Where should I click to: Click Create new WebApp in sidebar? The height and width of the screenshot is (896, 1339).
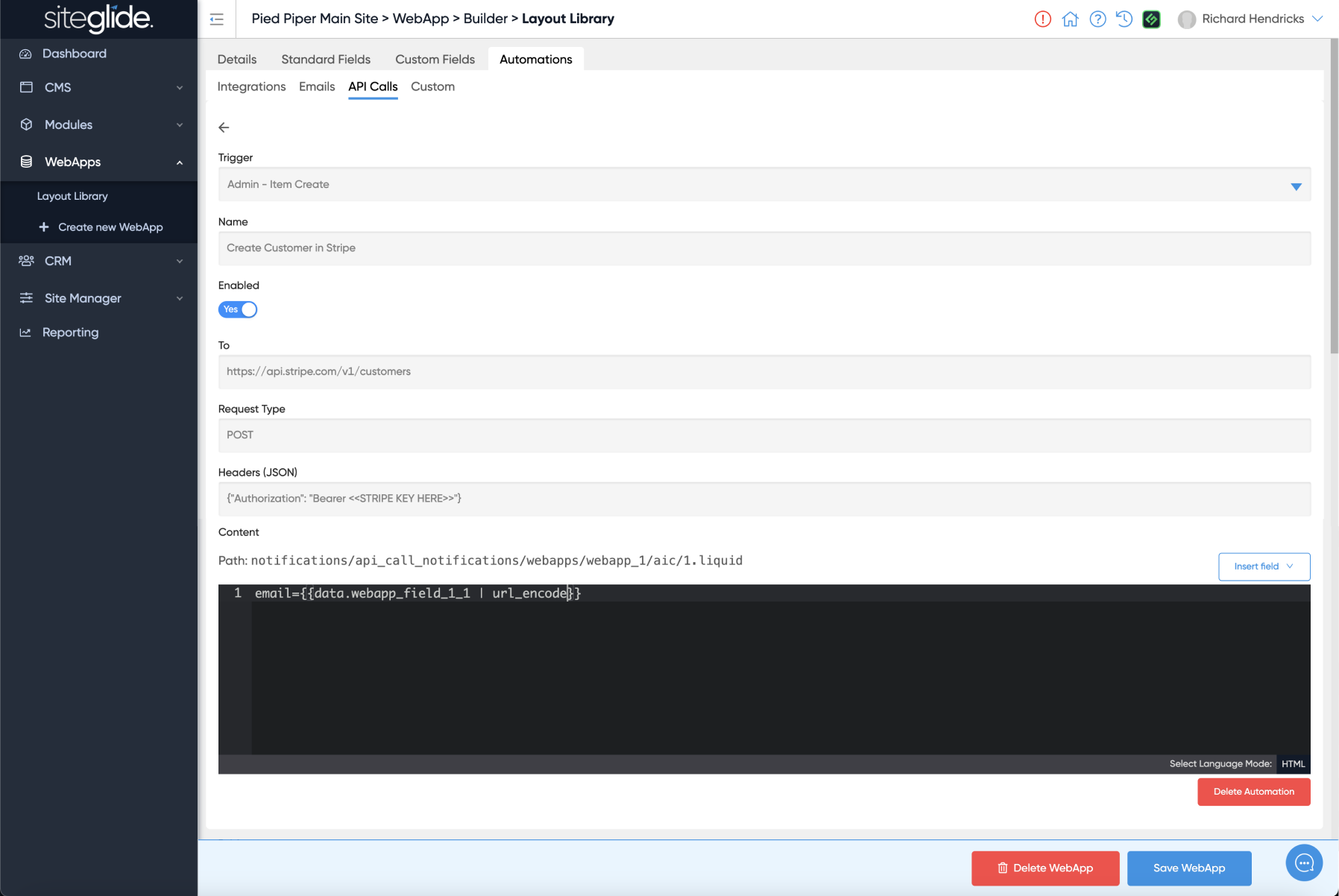(110, 227)
